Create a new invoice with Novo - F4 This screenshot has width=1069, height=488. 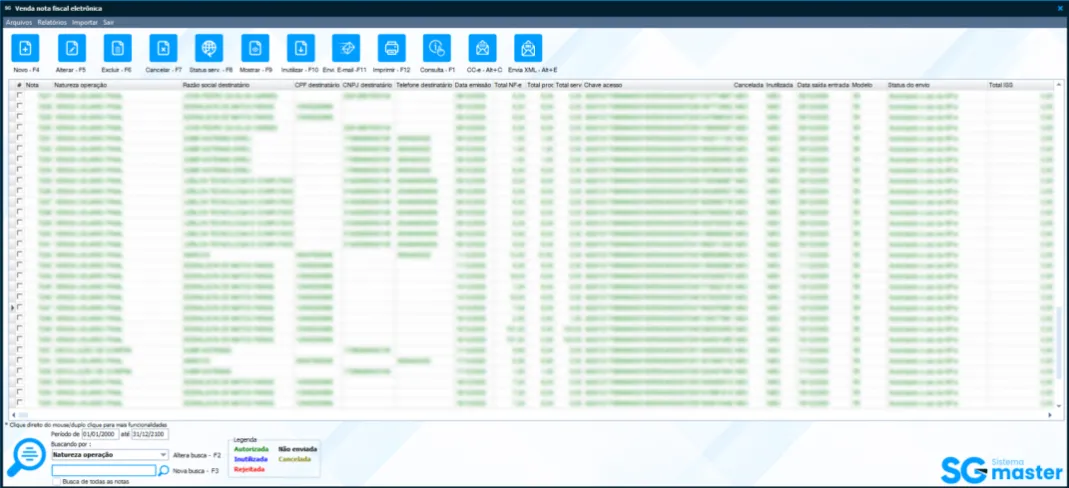click(x=26, y=48)
